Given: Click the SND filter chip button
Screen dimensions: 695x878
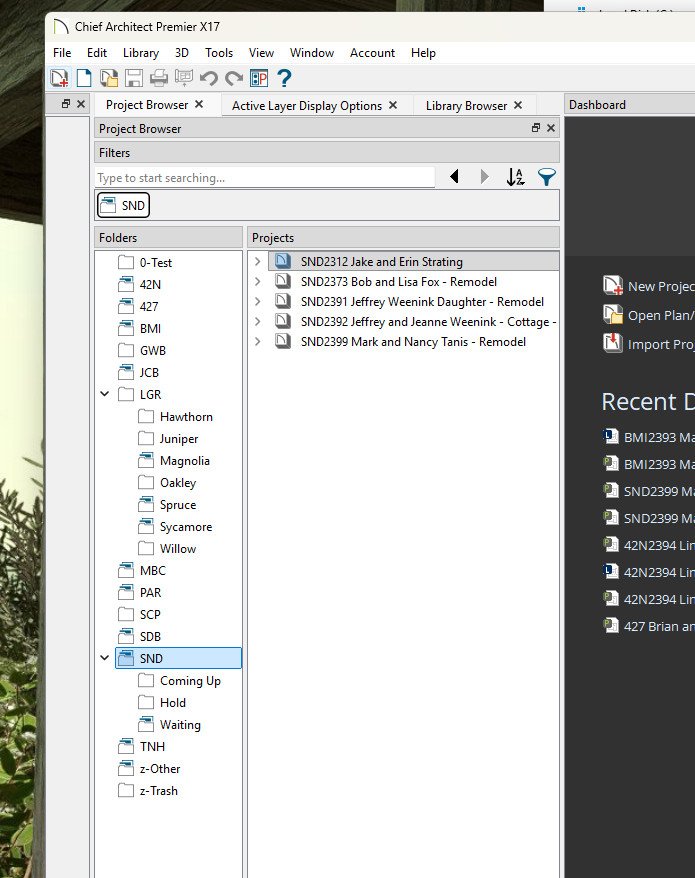Looking at the screenshot, I should click(123, 205).
